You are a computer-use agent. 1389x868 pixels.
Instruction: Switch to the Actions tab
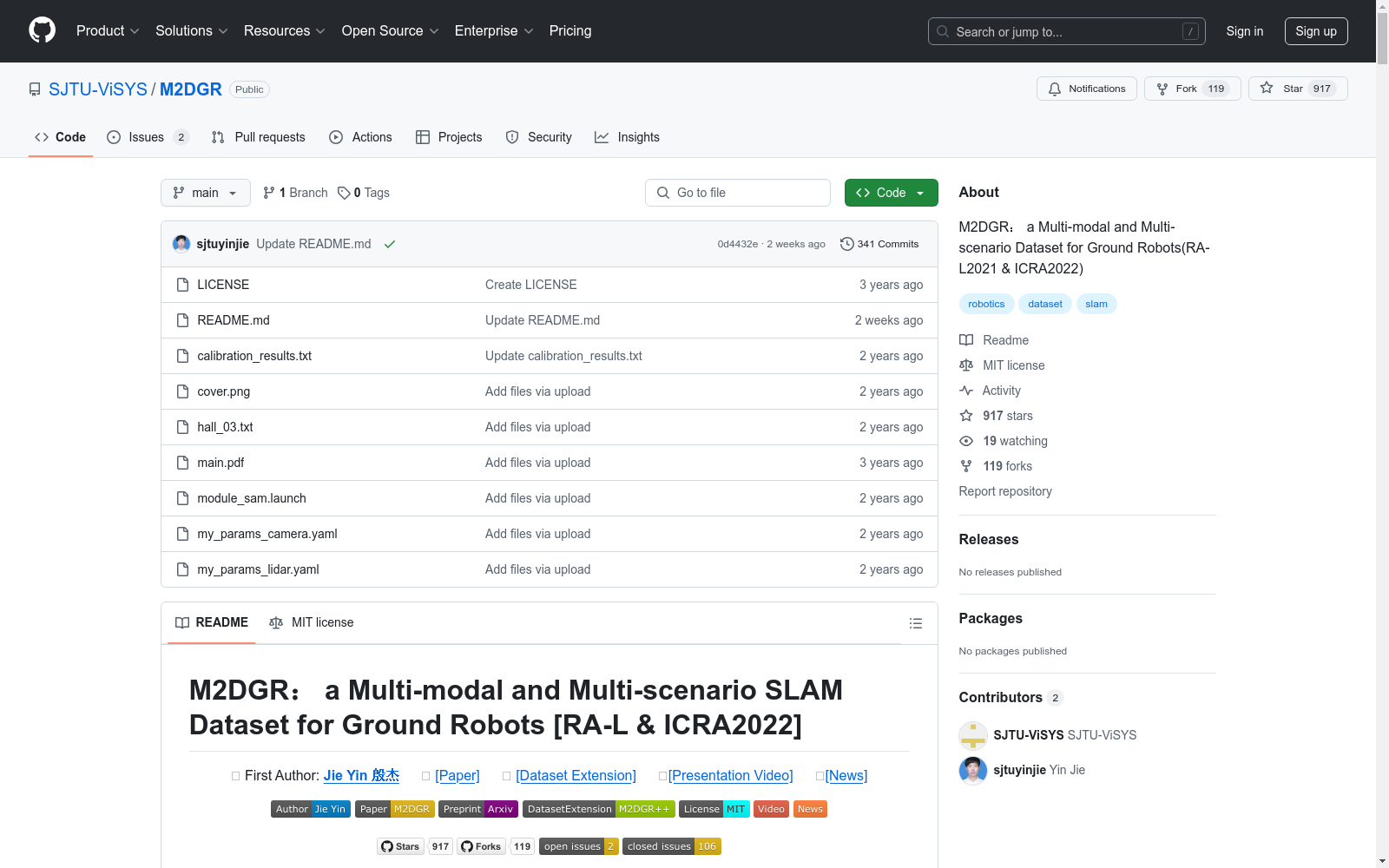pos(360,137)
